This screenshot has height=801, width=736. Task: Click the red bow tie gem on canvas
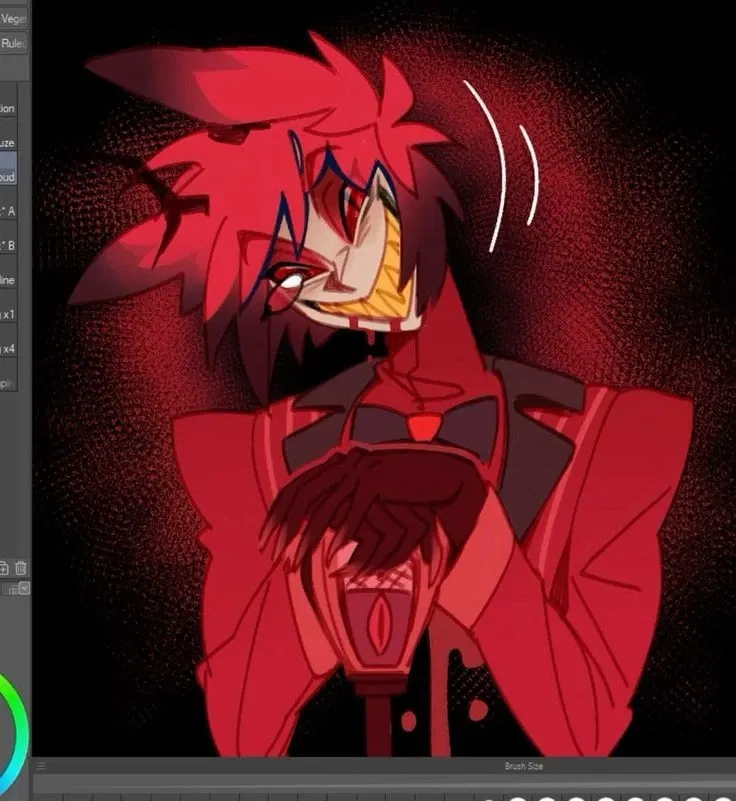pyautogui.click(x=423, y=427)
